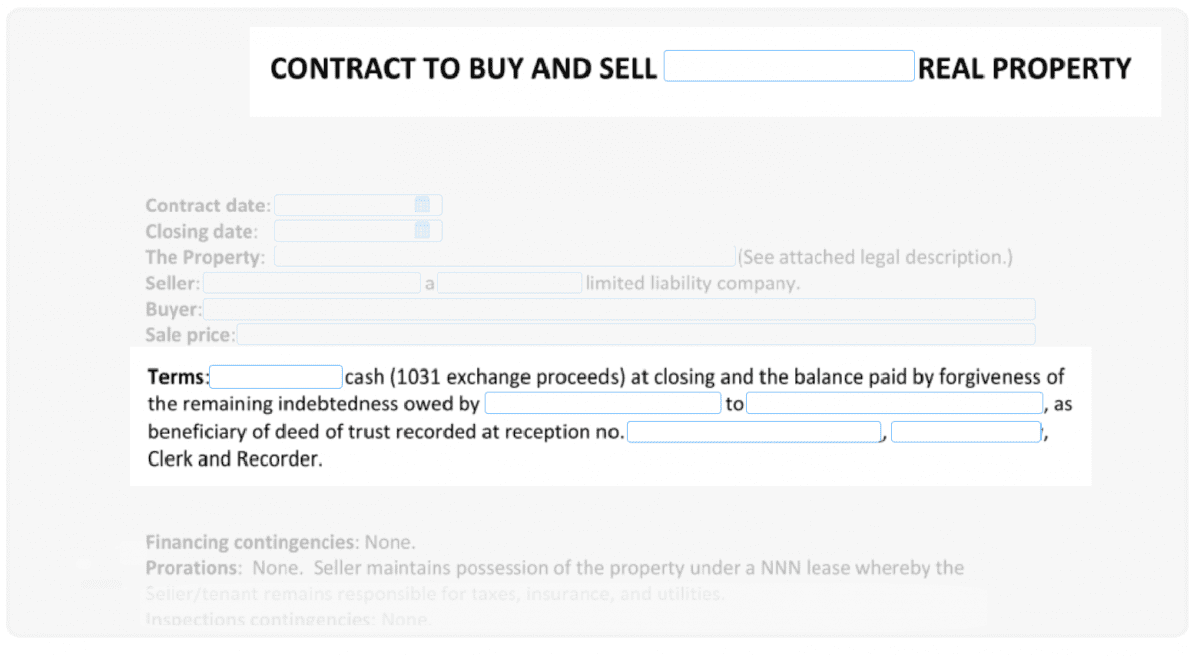Open the Contract date calendar picker

click(x=422, y=205)
